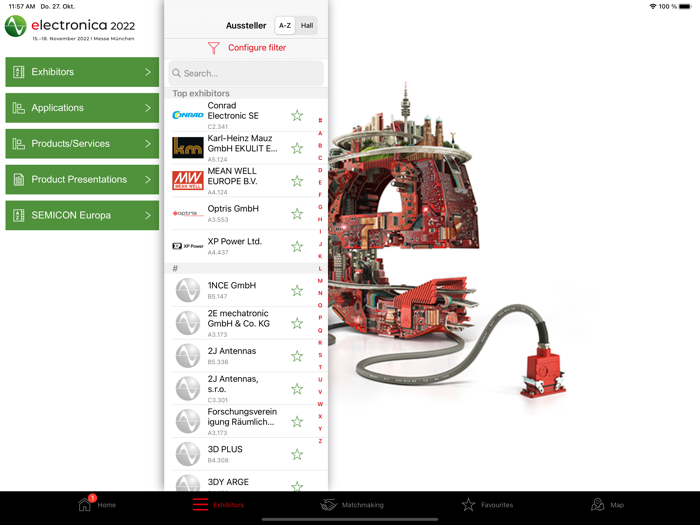Click the Exhibitors A-Z list icon
The height and width of the screenshot is (525, 700).
pyautogui.click(x=19, y=72)
